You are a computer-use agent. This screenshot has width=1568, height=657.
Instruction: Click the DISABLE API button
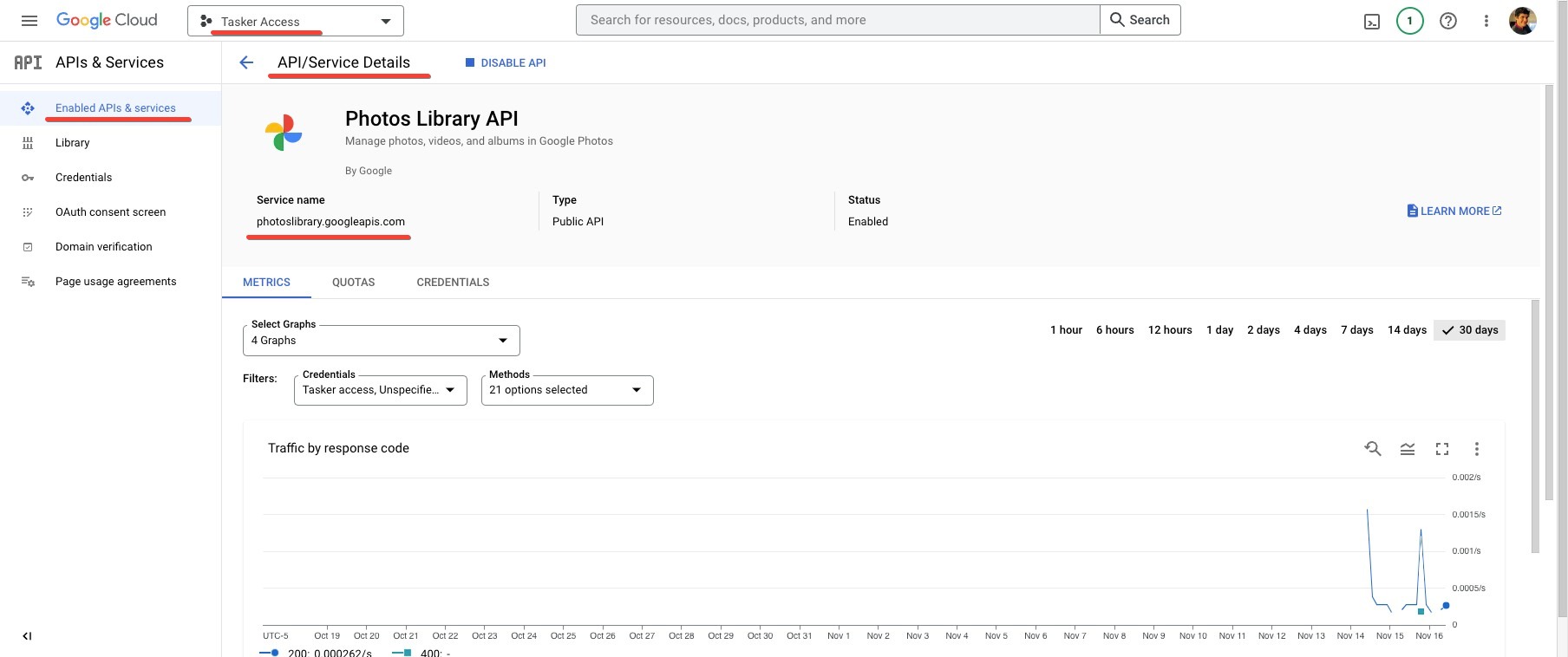[506, 62]
